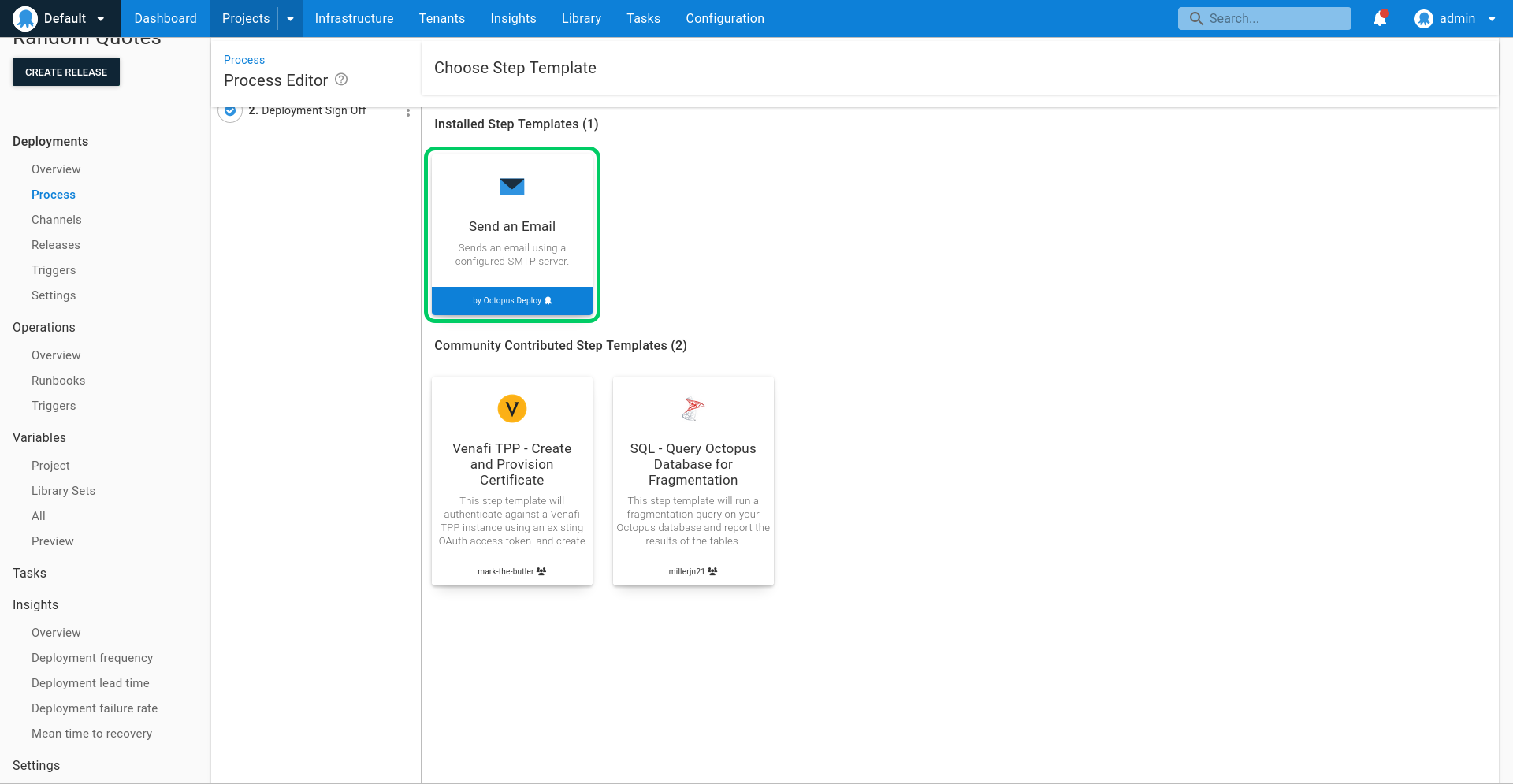Click the magnifier icon in the search box
This screenshot has width=1513, height=784.
coord(1196,18)
